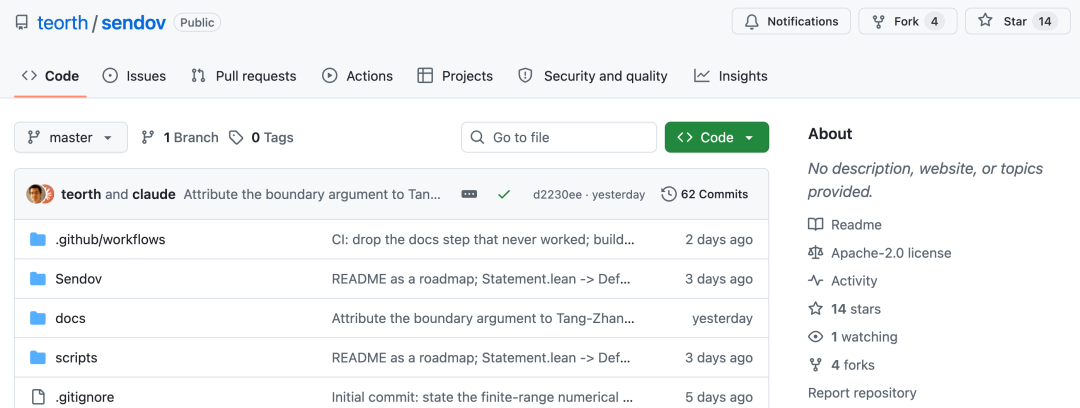The height and width of the screenshot is (408, 1080).
Task: Focus the Go to file search field
Action: tap(559, 137)
